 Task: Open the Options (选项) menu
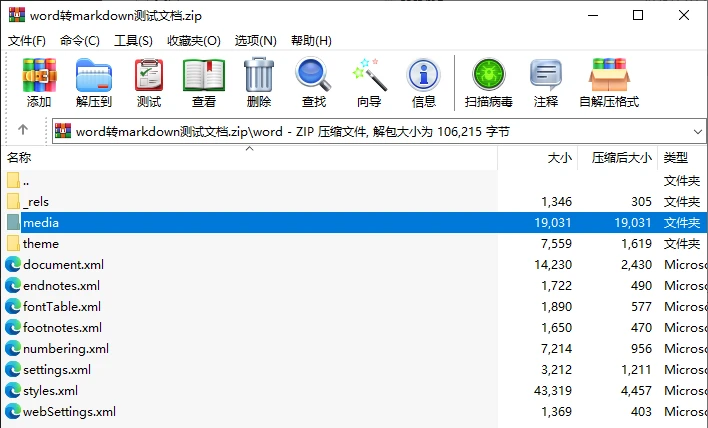click(255, 41)
